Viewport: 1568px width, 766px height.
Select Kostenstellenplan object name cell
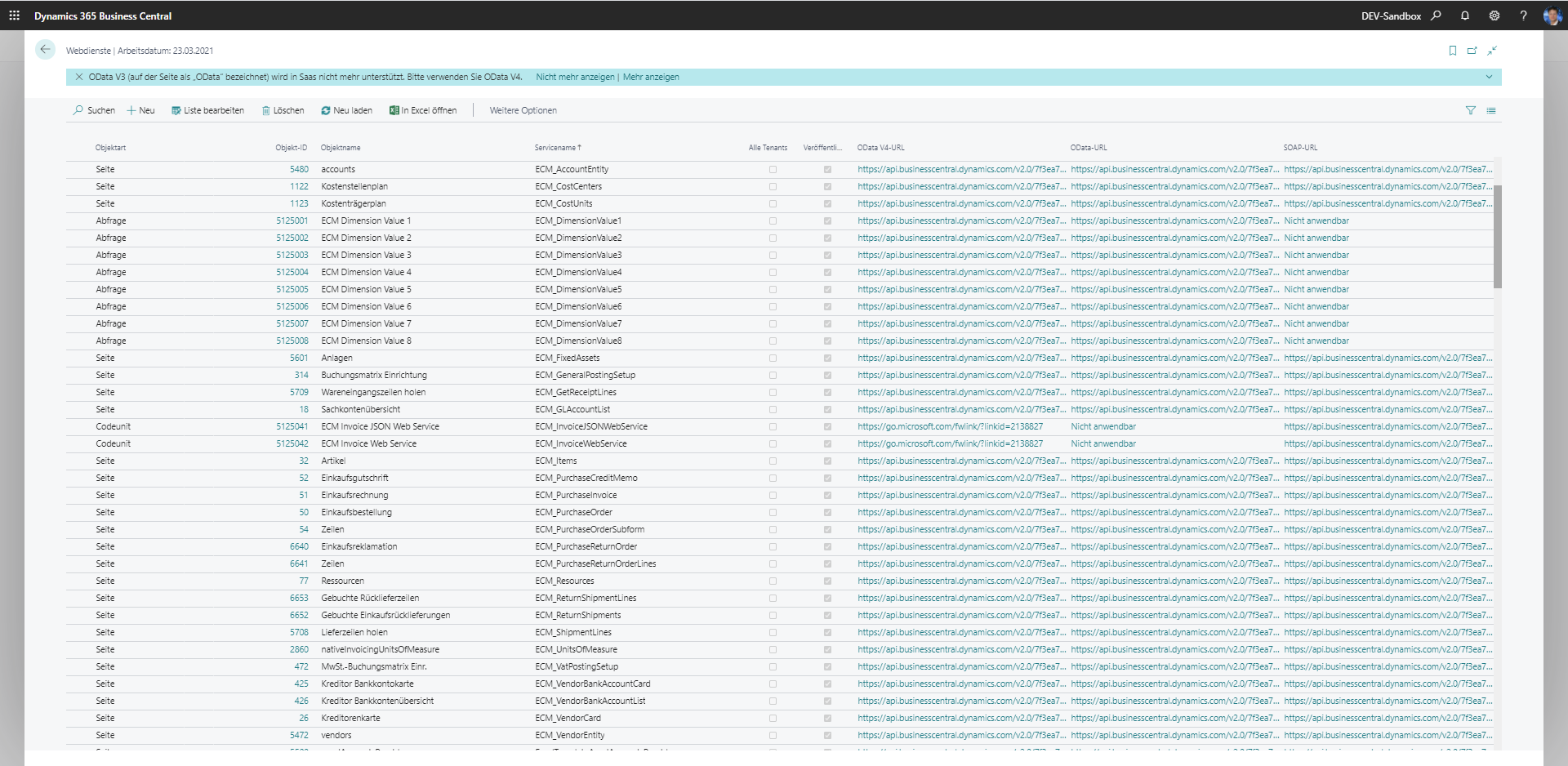pos(354,186)
